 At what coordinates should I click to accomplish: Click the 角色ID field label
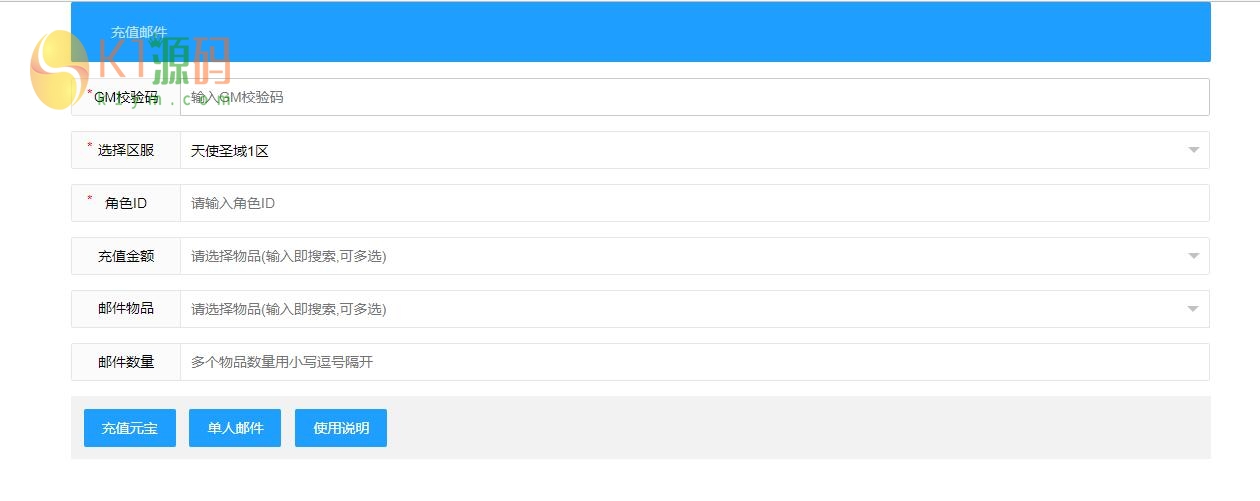click(x=126, y=203)
